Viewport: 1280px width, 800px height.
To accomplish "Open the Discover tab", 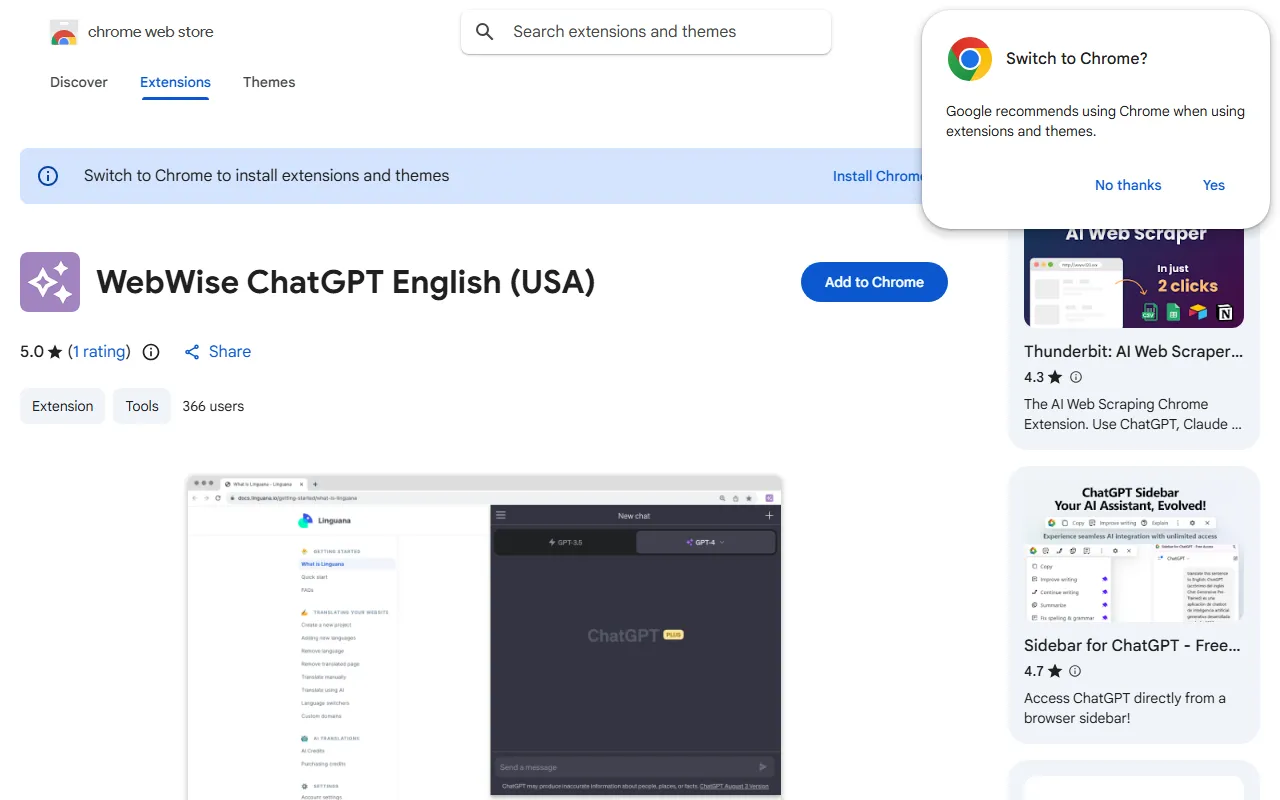I will [x=79, y=82].
